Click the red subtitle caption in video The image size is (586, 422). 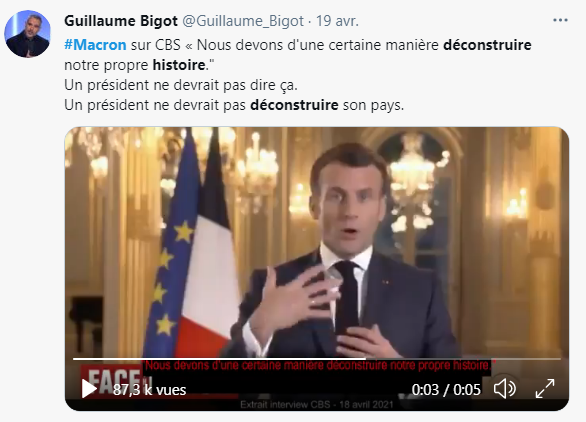pyautogui.click(x=318, y=365)
